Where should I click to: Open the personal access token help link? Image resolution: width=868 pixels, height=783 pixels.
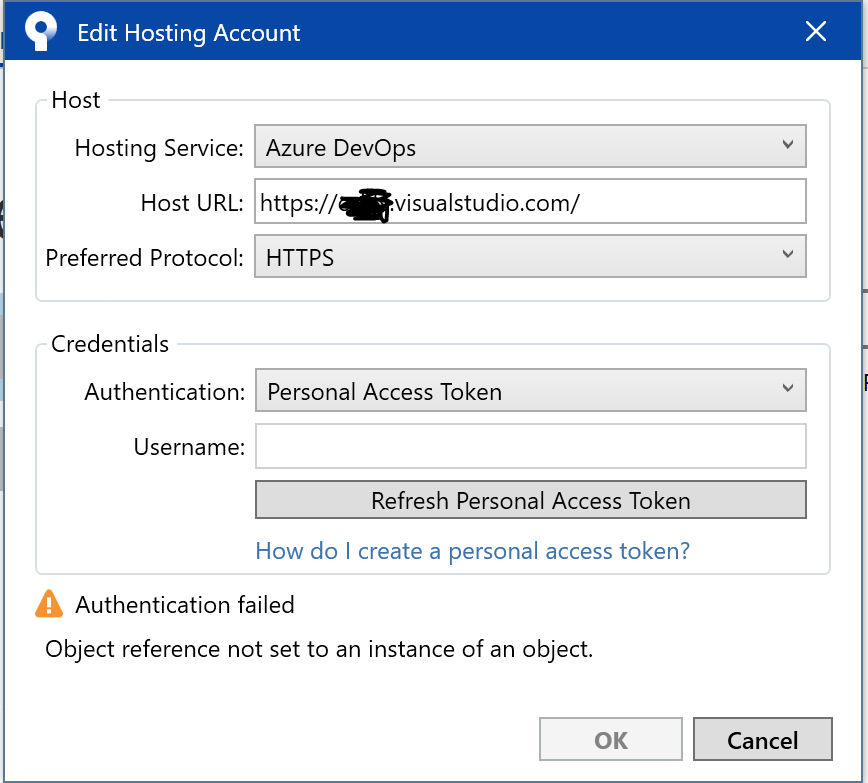click(473, 551)
